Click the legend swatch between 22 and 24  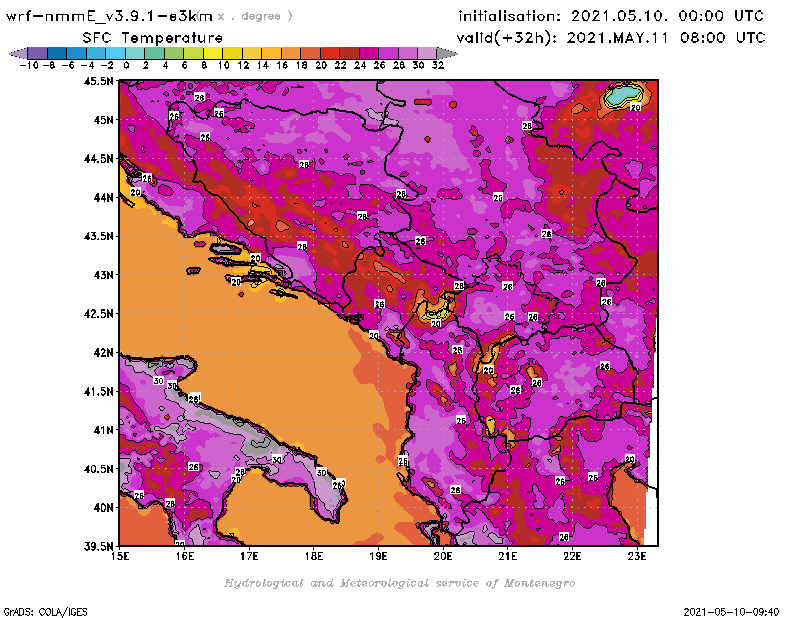[349, 53]
